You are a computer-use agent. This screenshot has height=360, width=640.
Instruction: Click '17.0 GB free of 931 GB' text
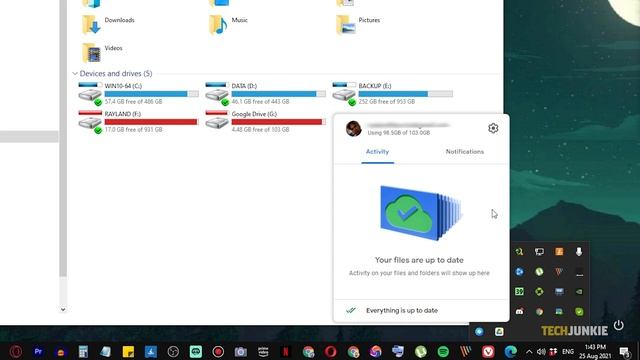[133, 129]
